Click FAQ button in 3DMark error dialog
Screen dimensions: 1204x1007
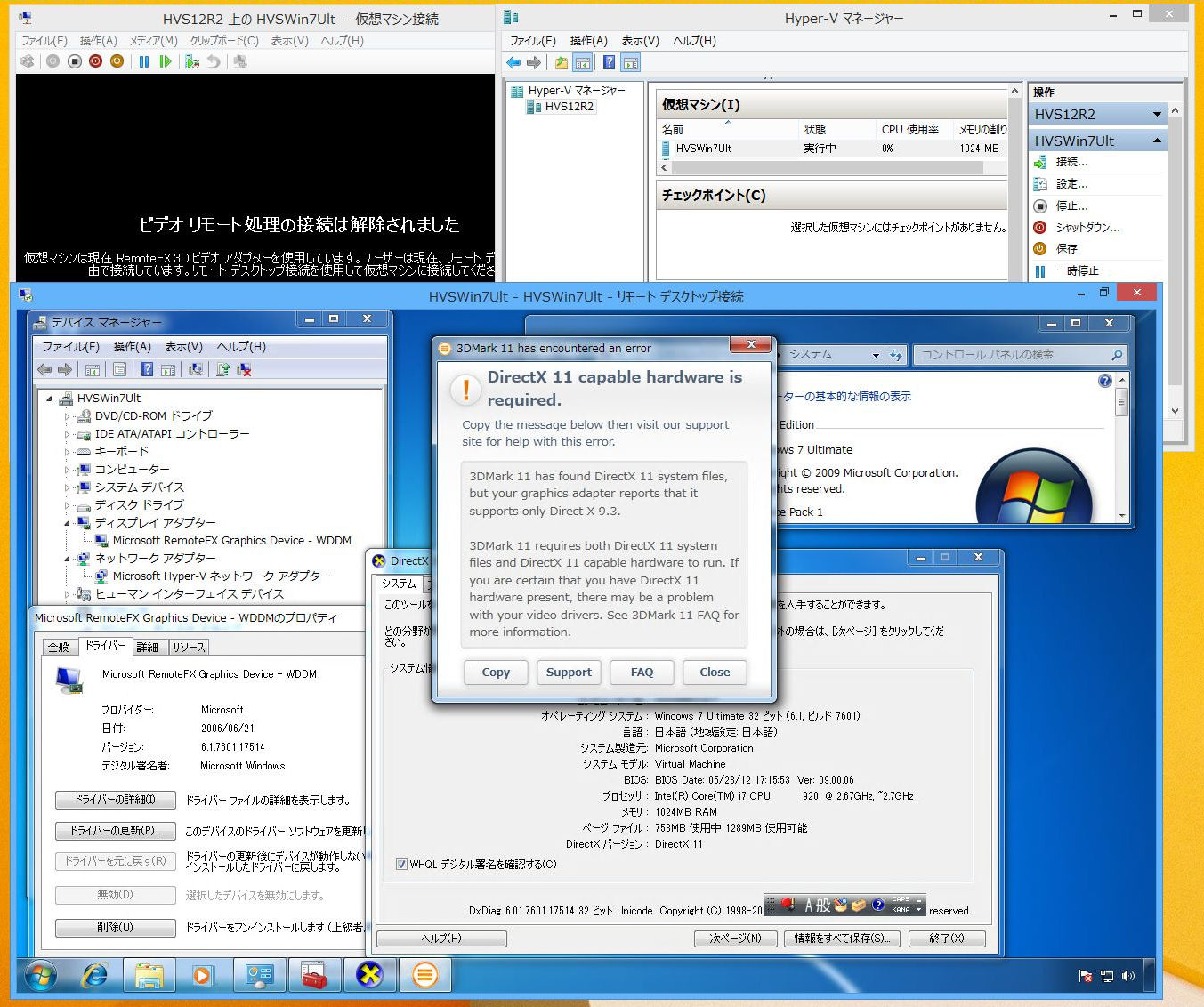(x=642, y=673)
